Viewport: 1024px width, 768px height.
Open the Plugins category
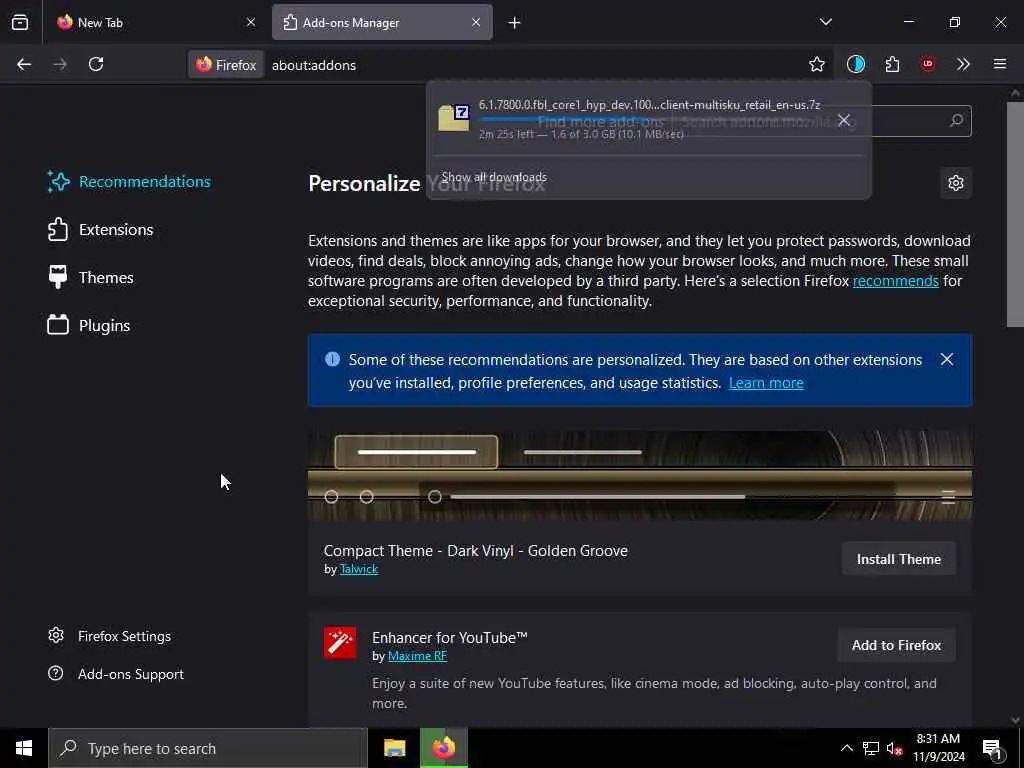(x=89, y=325)
